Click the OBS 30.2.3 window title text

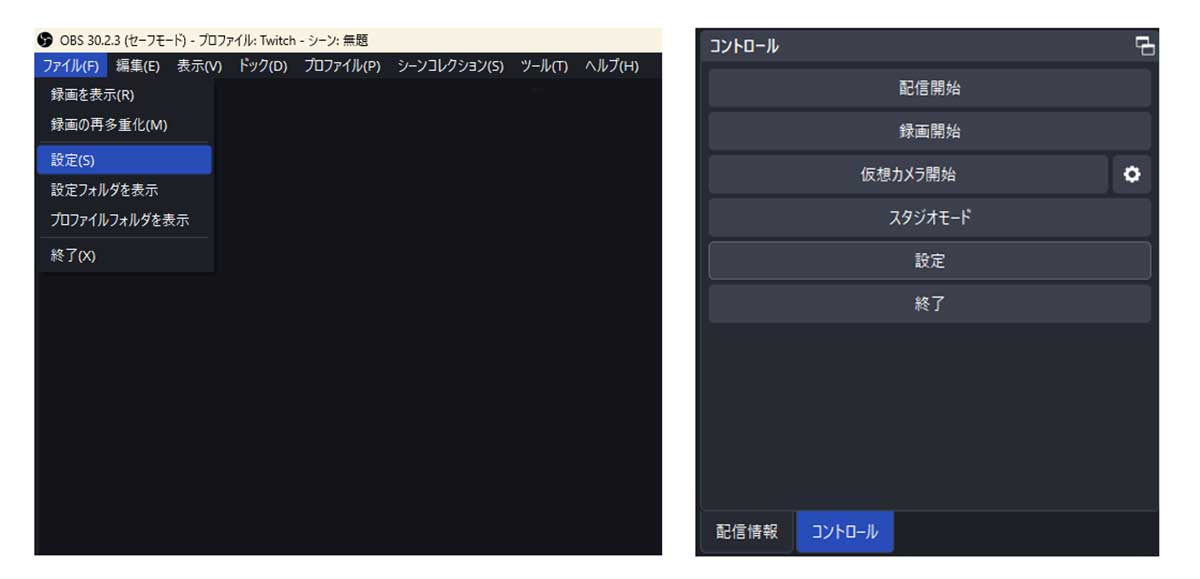(x=214, y=41)
